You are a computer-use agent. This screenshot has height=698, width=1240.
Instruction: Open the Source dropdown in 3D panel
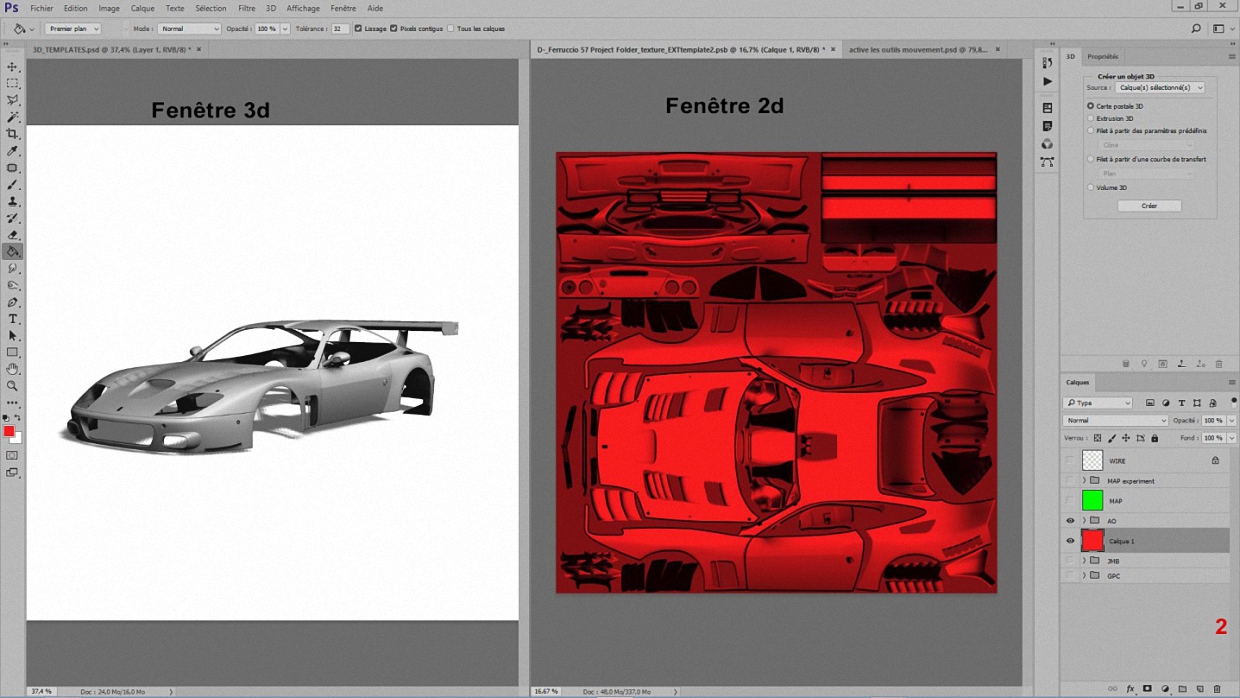[x=1159, y=88]
